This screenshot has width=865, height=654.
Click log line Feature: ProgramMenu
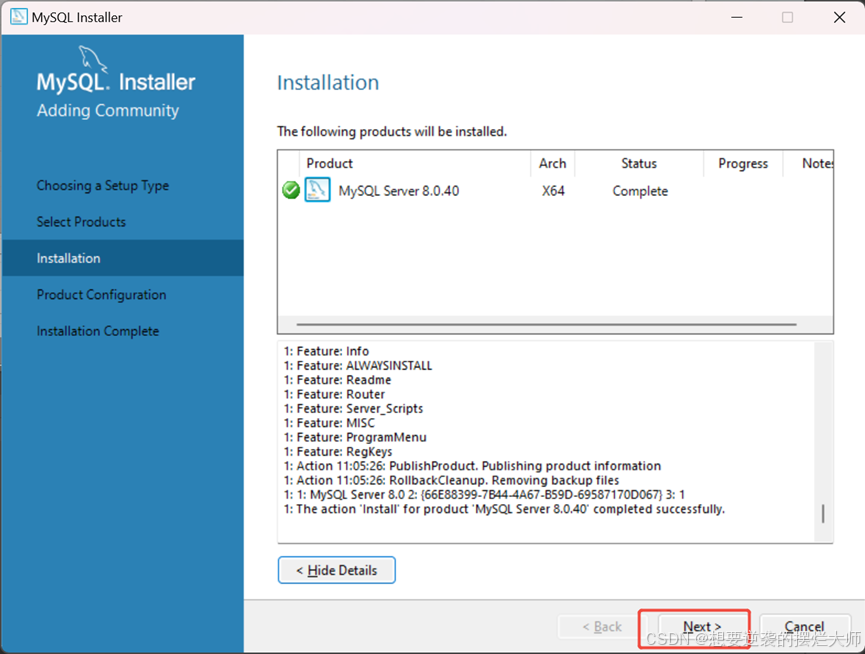[x=355, y=437]
